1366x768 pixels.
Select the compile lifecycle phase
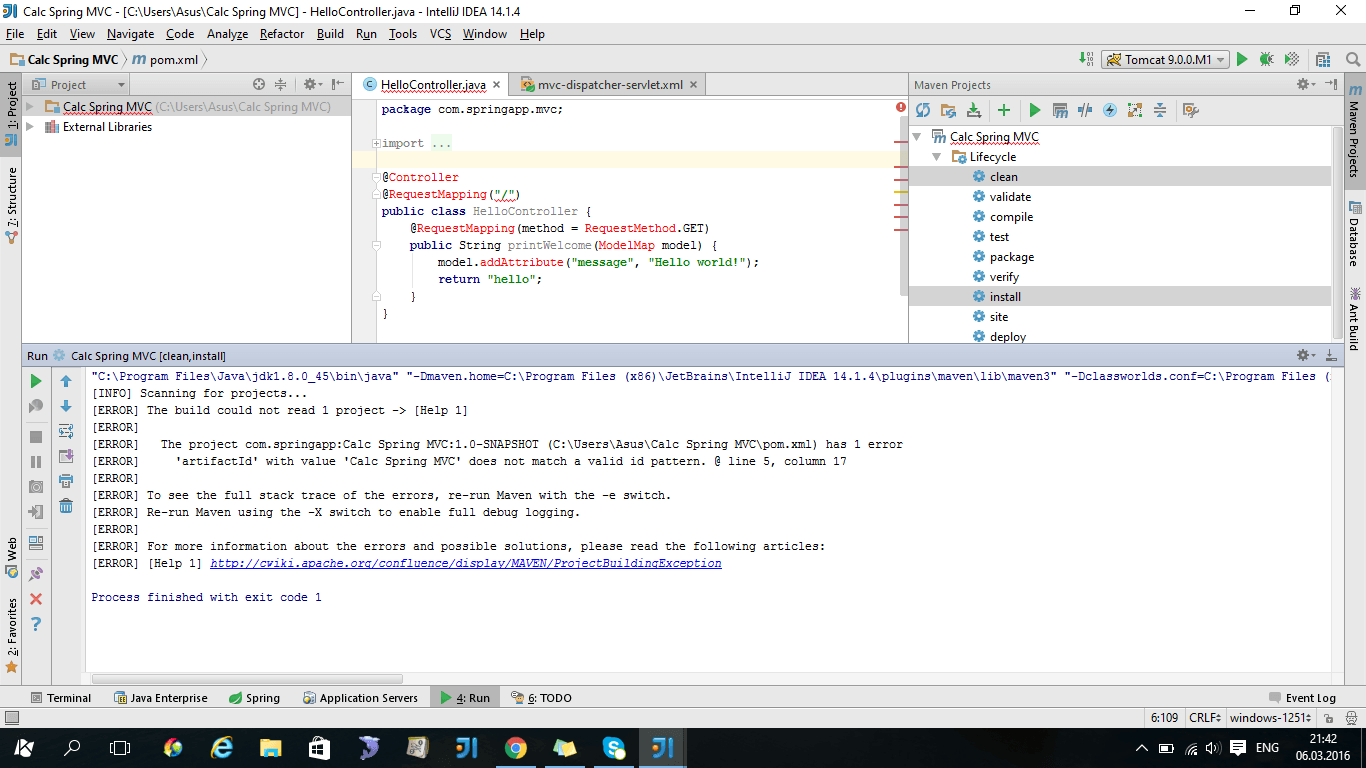[1011, 217]
